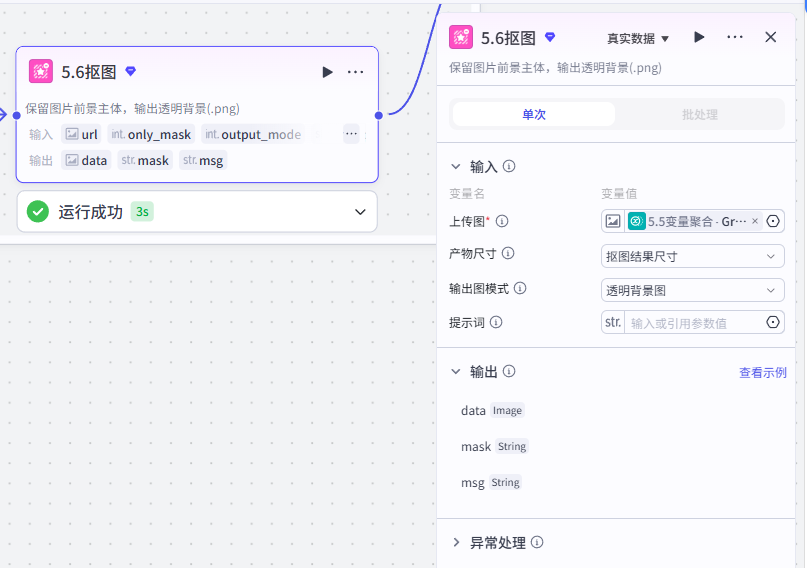Expand the 异常处理 section
The image size is (807, 568).
tap(456, 542)
